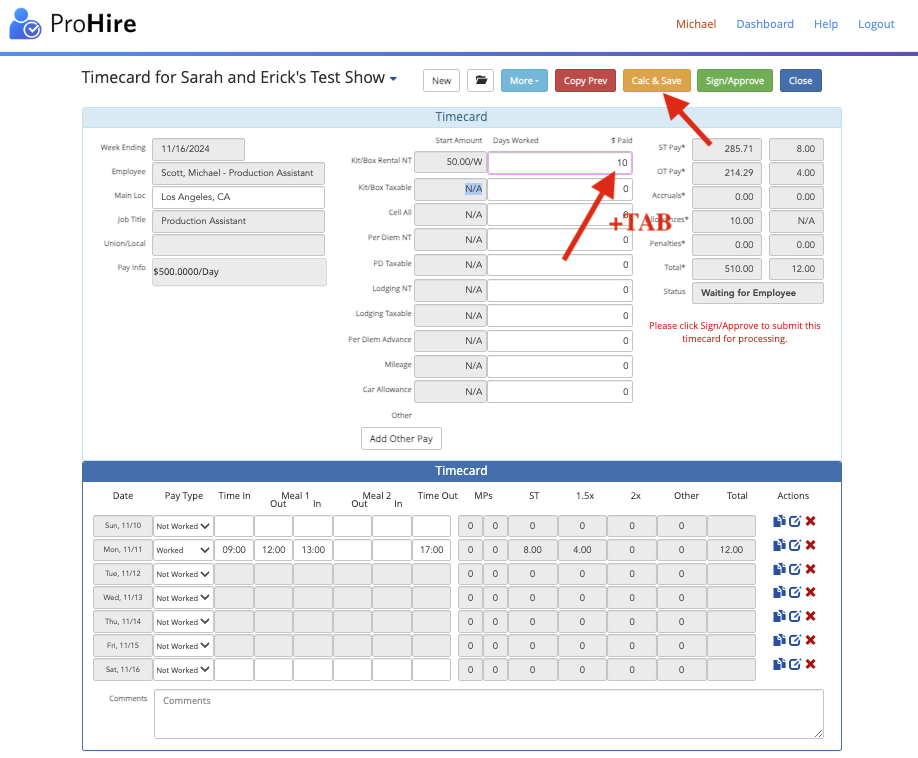Screen dimensions: 918x758
Task: Open Pay Type dropdown for Sat, 11/16
Action: [183, 670]
